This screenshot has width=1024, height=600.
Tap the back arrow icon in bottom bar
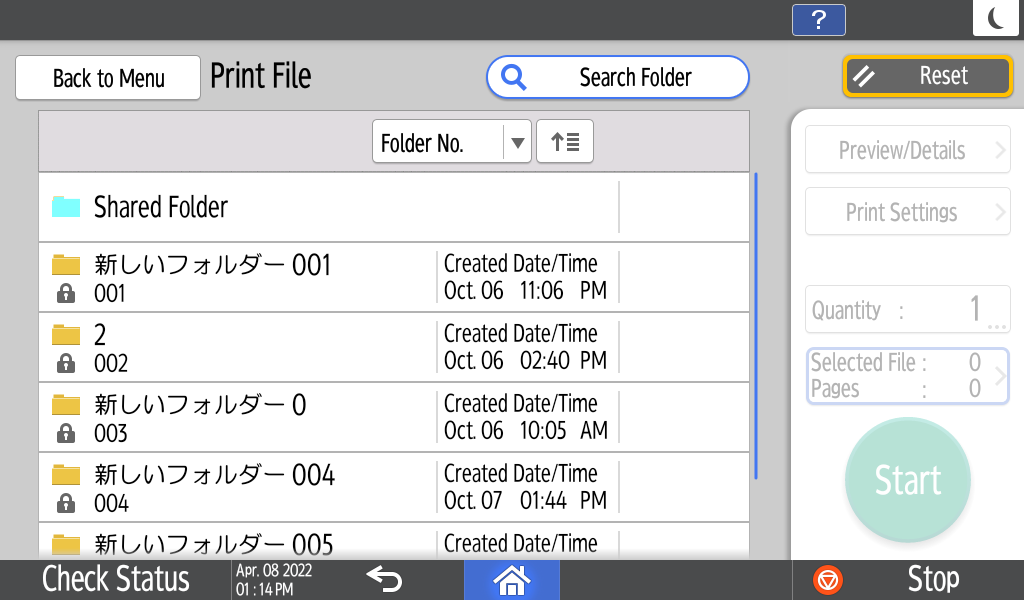point(384,579)
